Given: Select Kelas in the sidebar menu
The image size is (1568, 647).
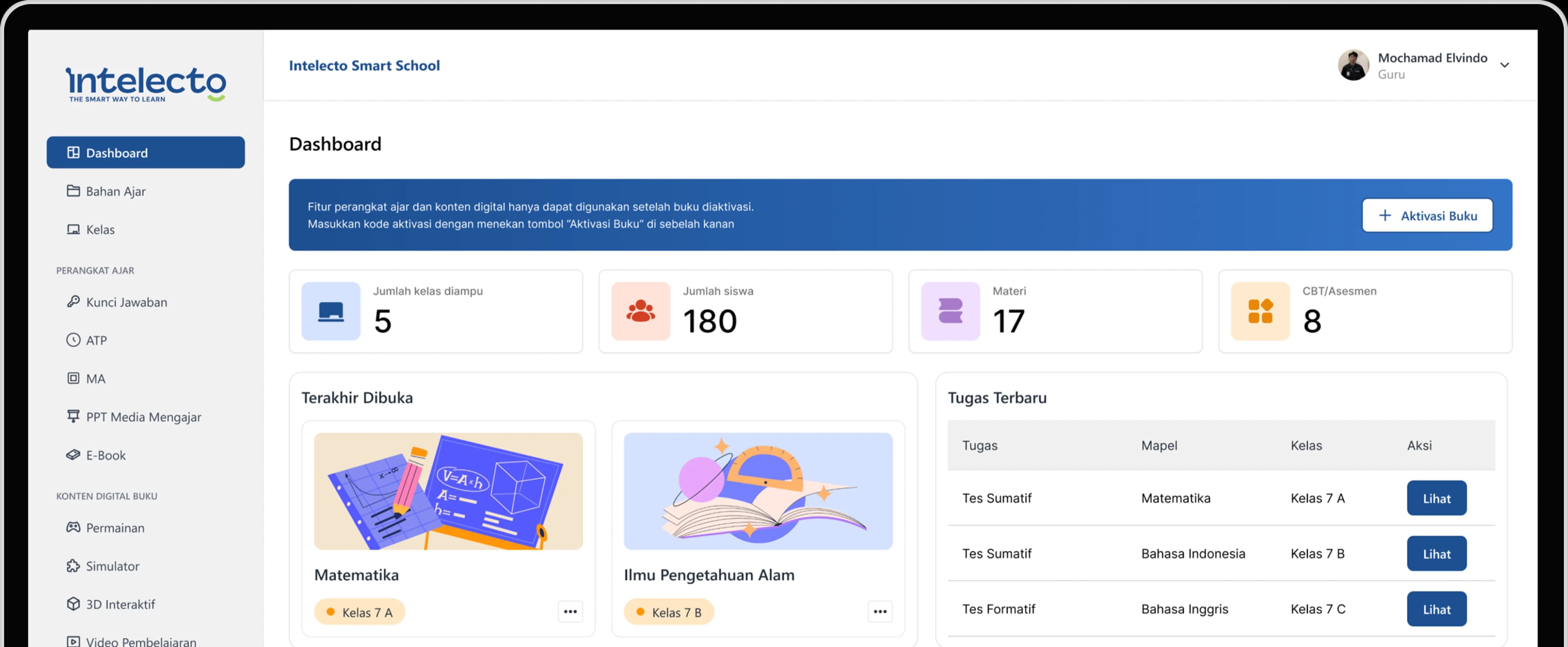Looking at the screenshot, I should point(146,229).
